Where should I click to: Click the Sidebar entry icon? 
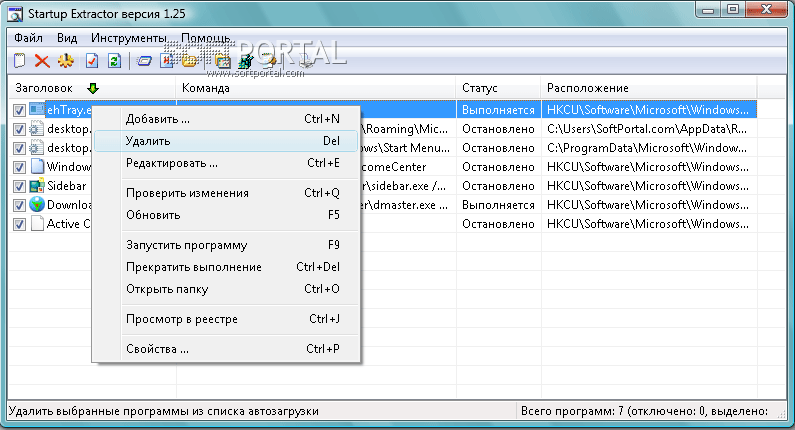[37, 186]
